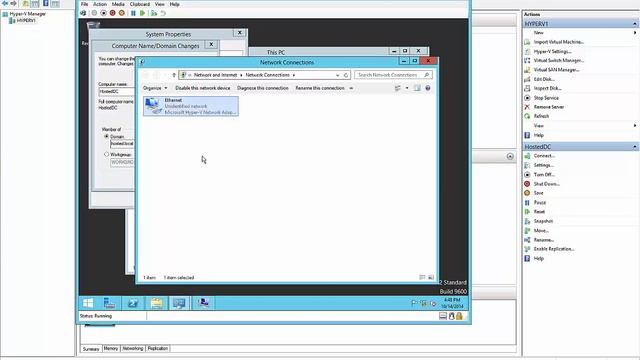Click the help icon in Network Connections
Viewport: 640px width, 360px height.
click(x=428, y=88)
